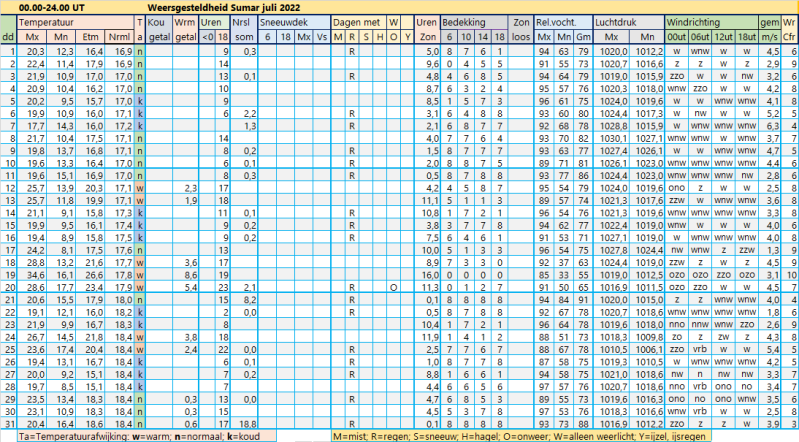This screenshot has width=799, height=442.
Task: Select the '<0' hours subheader
Action: 207,37
